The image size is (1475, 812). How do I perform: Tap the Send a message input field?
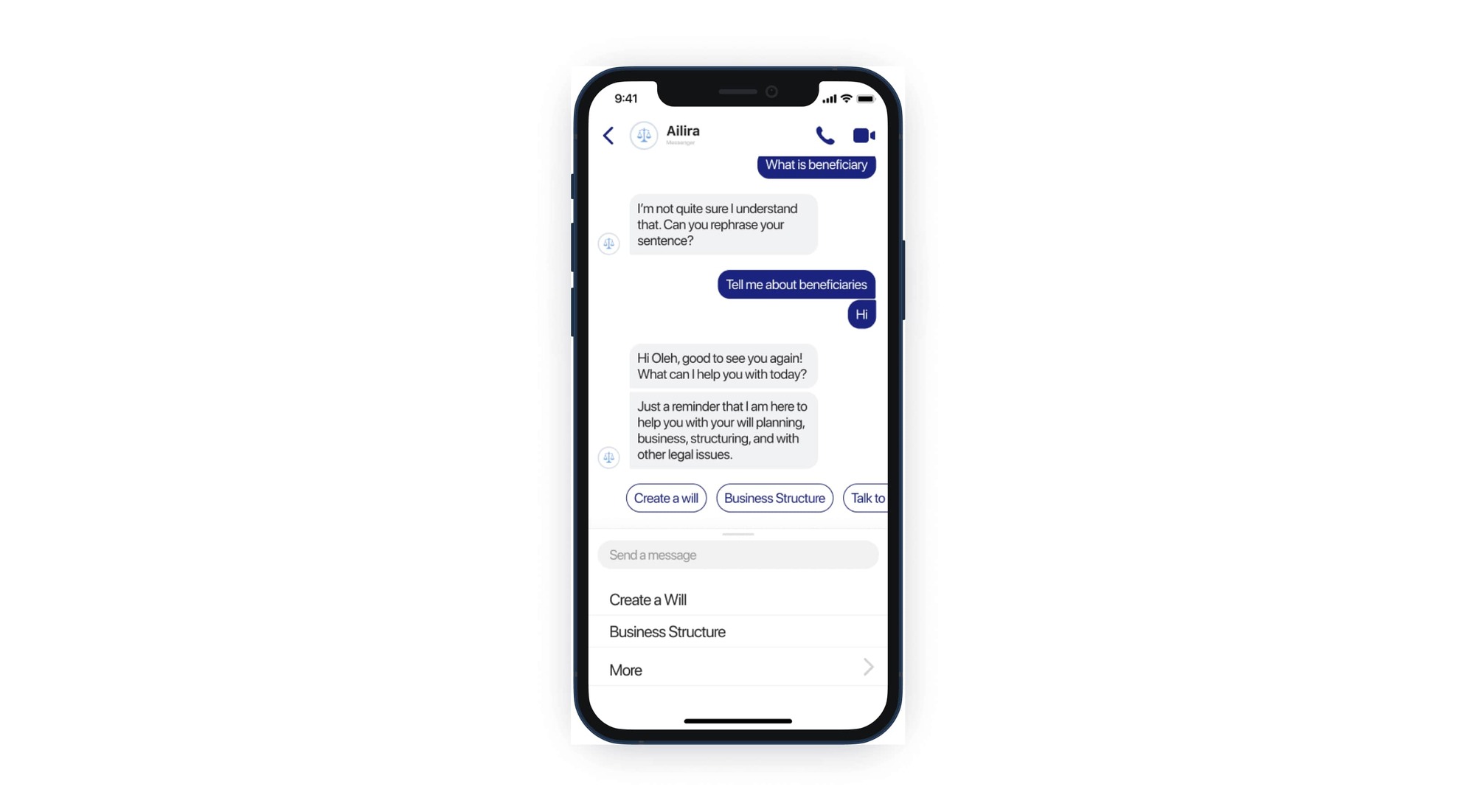pos(737,555)
